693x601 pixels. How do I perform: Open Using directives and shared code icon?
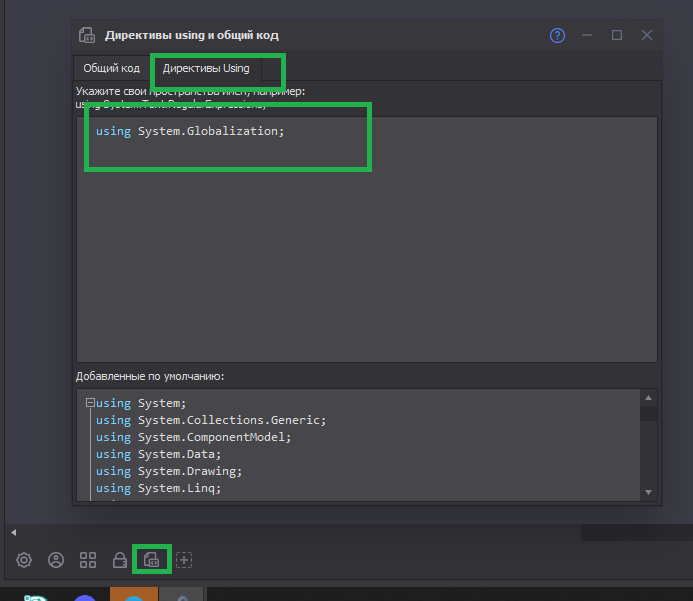tap(151, 560)
